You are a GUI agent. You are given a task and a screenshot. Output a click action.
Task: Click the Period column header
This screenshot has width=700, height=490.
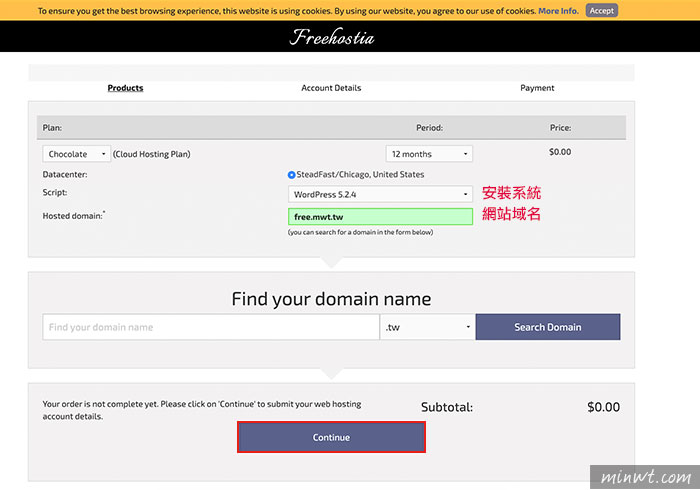429,128
